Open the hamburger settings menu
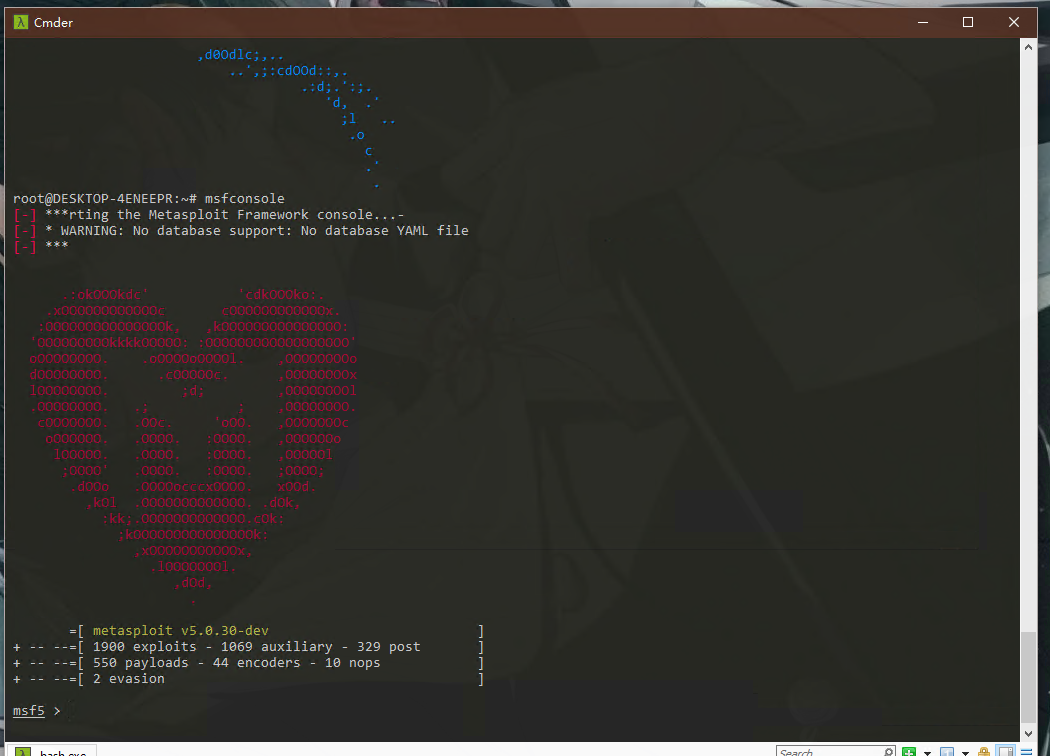The image size is (1050, 756). (1027, 752)
